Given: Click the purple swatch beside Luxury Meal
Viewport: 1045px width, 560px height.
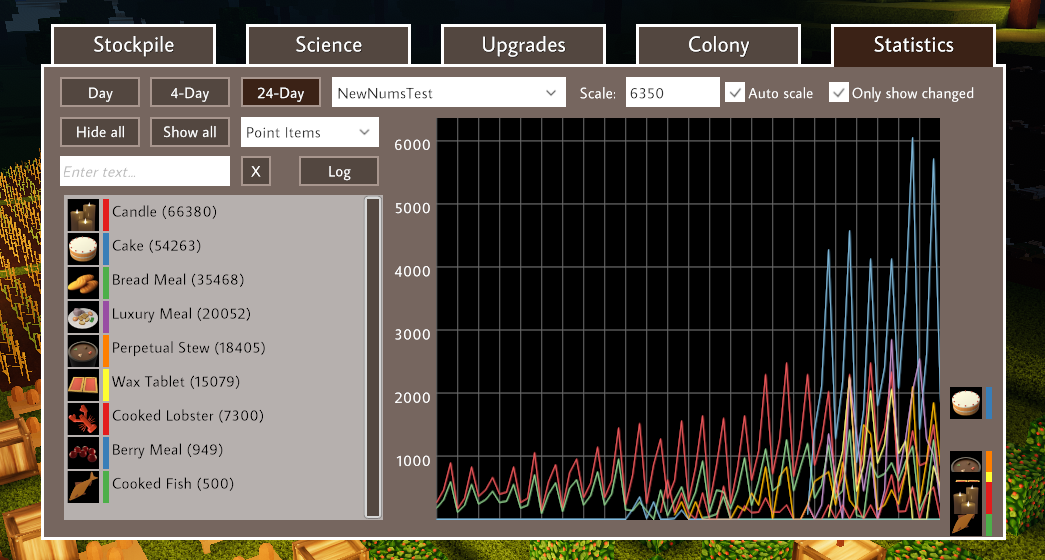Looking at the screenshot, I should pos(105,317).
